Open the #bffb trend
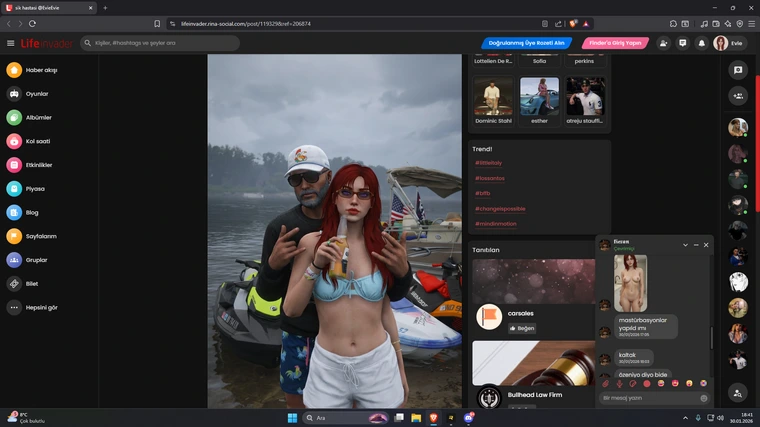760x427 pixels. coord(482,193)
